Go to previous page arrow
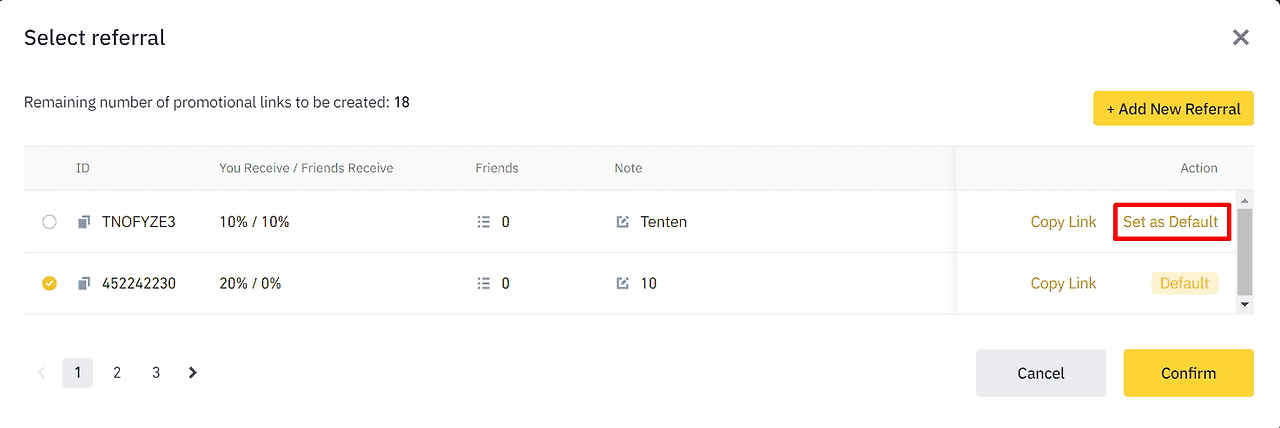The height and width of the screenshot is (428, 1280). click(x=42, y=373)
